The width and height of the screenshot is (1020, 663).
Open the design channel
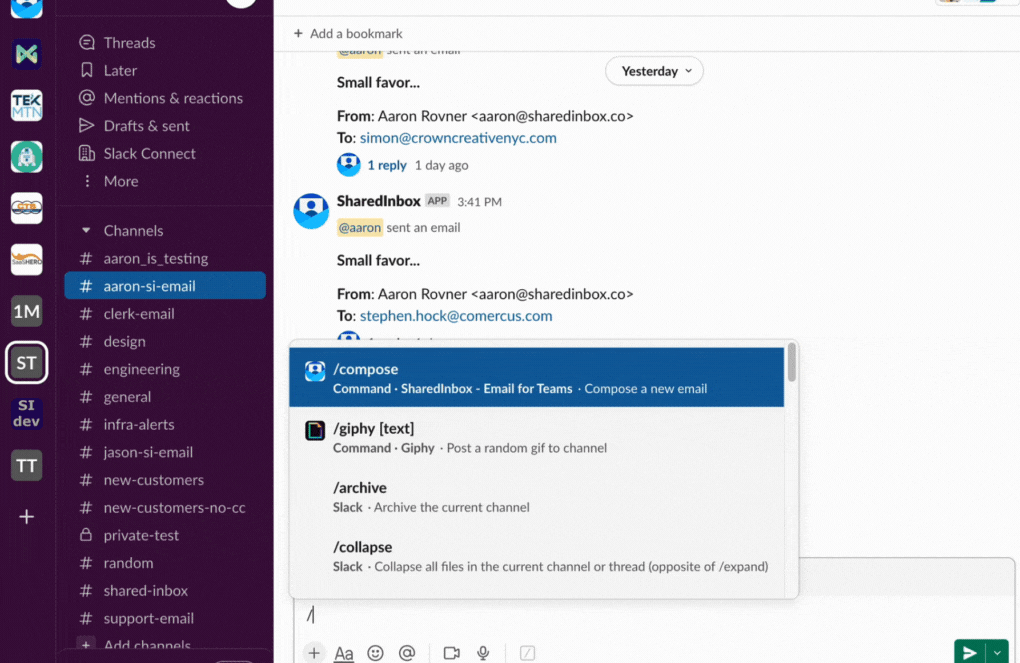165,342
